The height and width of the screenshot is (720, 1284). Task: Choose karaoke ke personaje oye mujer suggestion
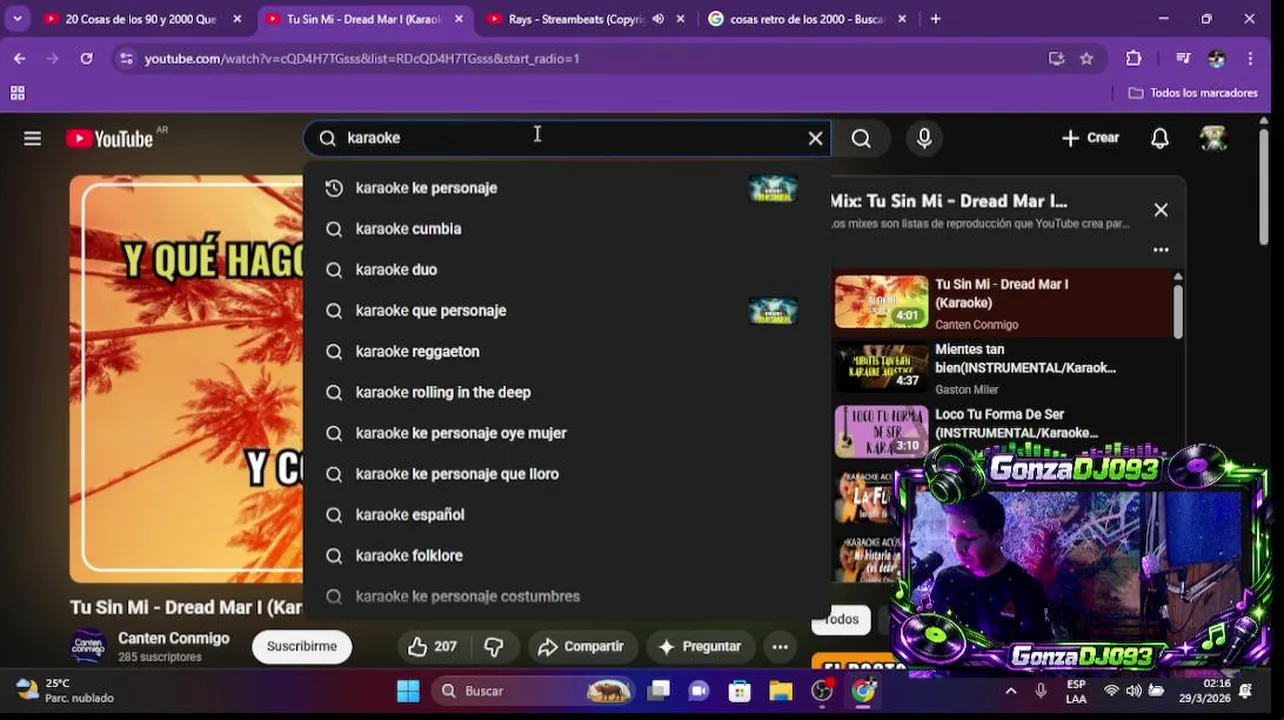click(x=566, y=433)
